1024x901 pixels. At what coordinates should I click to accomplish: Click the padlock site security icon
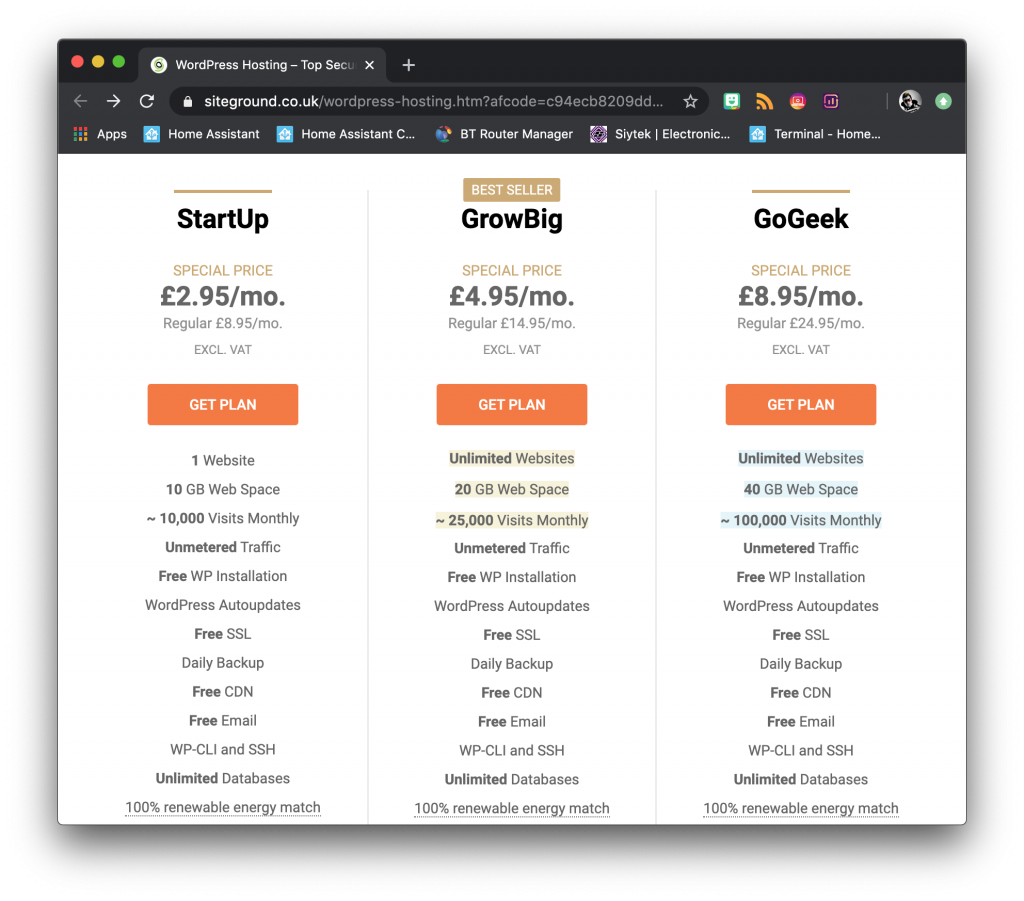tap(188, 102)
